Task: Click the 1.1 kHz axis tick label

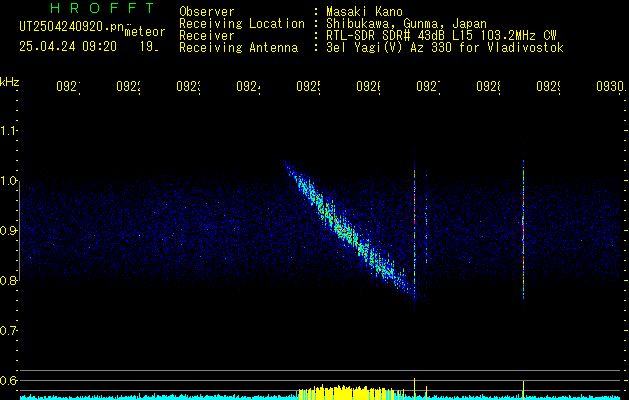Action: 8,131
